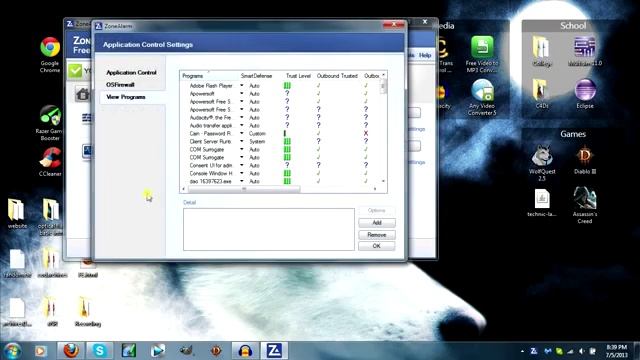Select the website folder on the desktop
640x360 pixels.
[x=17, y=213]
